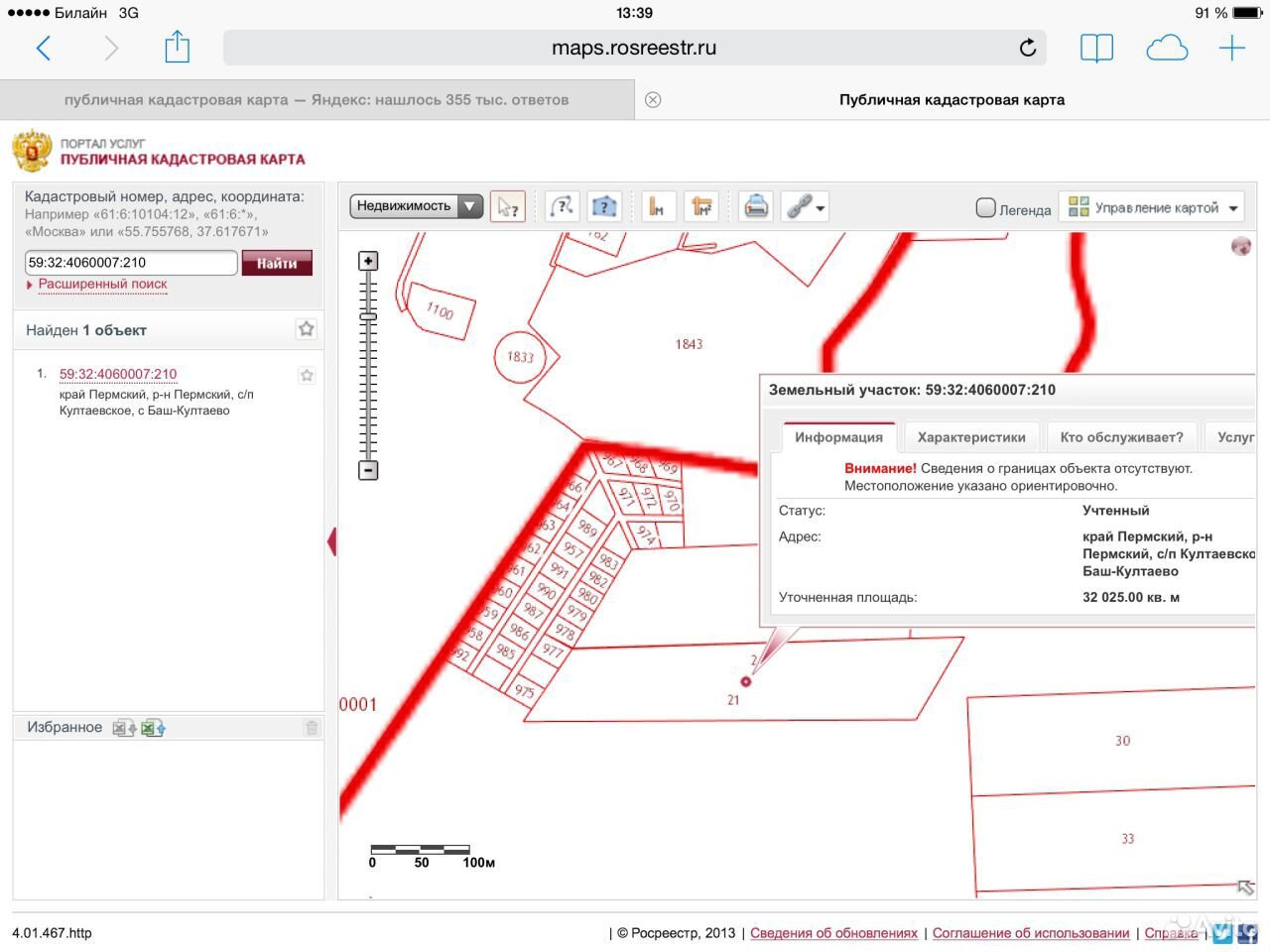1270x952 pixels.
Task: Open Соглашение об использовании footer link
Action: tap(1031, 933)
